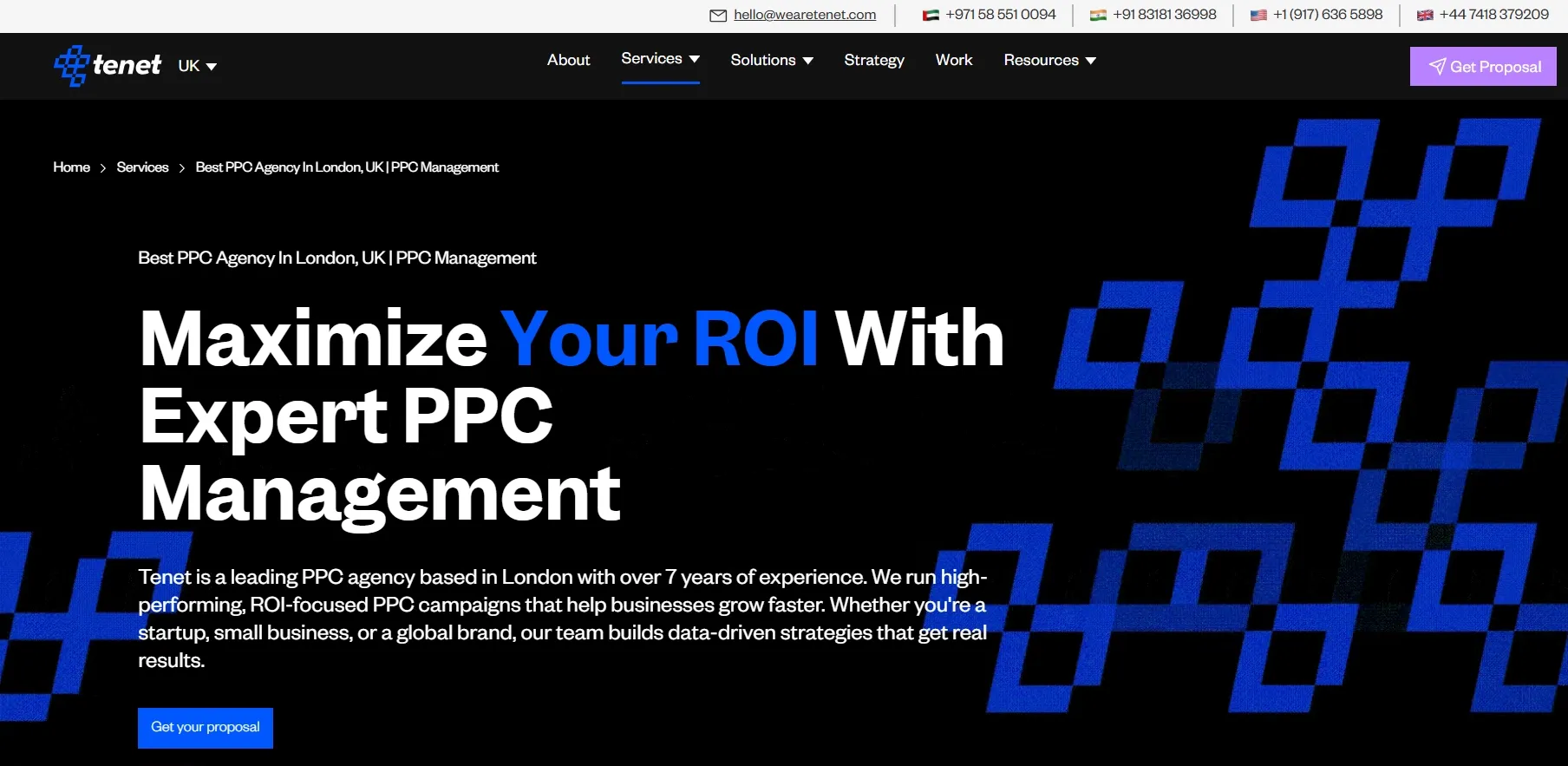Click the hello@wearetenet.com email link
Image resolution: width=1568 pixels, height=766 pixels.
pos(804,15)
